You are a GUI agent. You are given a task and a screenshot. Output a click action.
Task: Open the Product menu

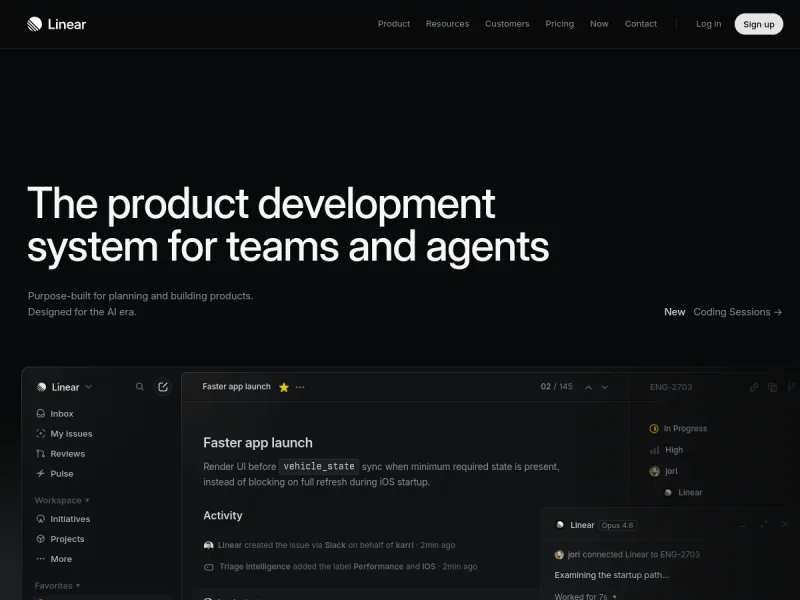393,24
